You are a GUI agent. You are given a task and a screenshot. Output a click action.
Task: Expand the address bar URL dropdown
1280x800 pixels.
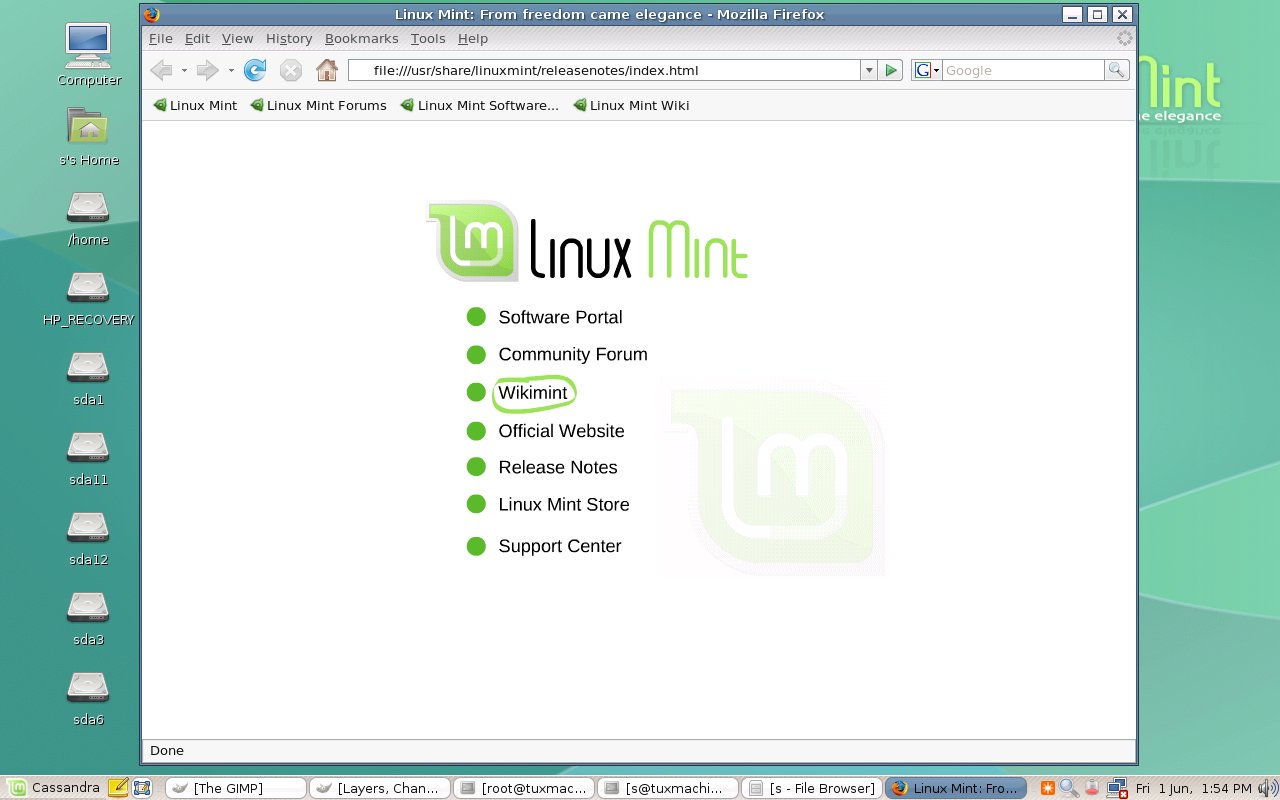click(869, 70)
